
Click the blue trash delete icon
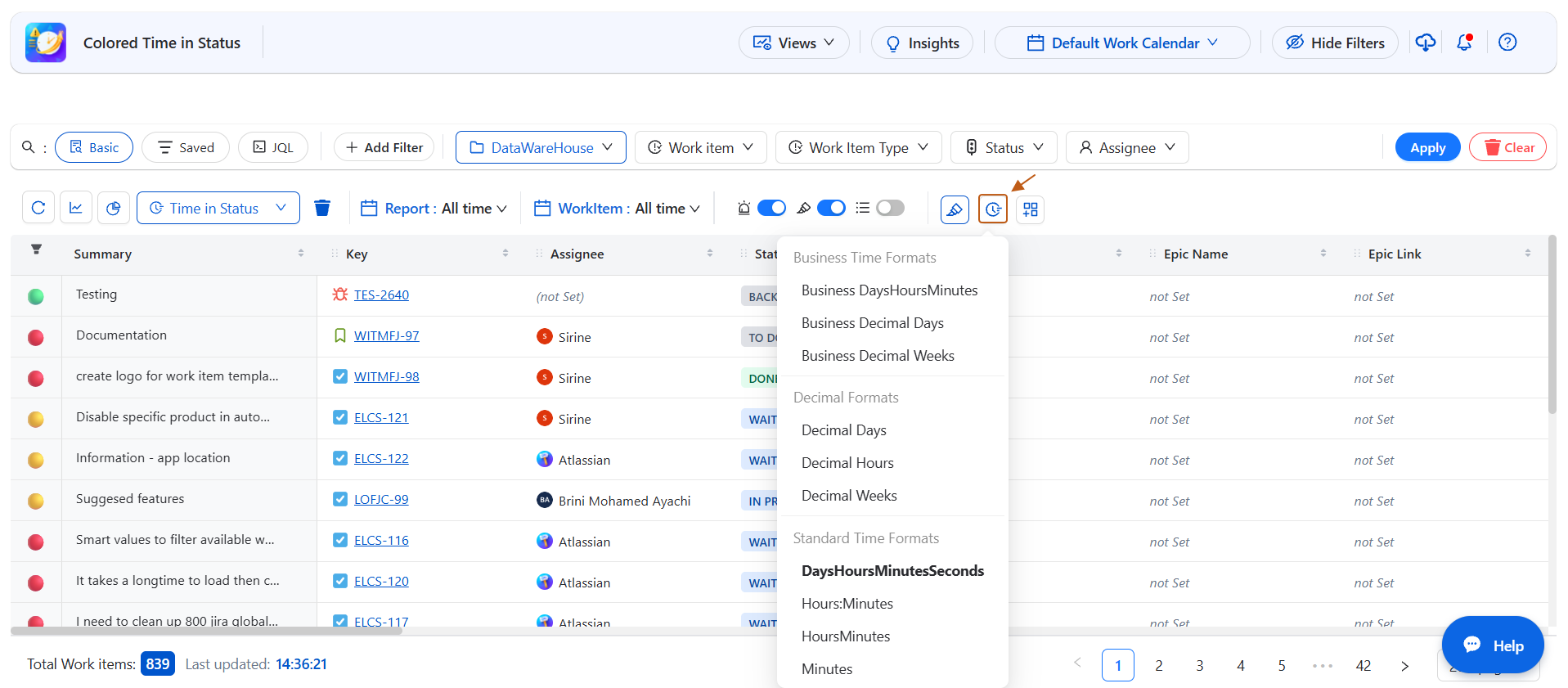tap(322, 209)
